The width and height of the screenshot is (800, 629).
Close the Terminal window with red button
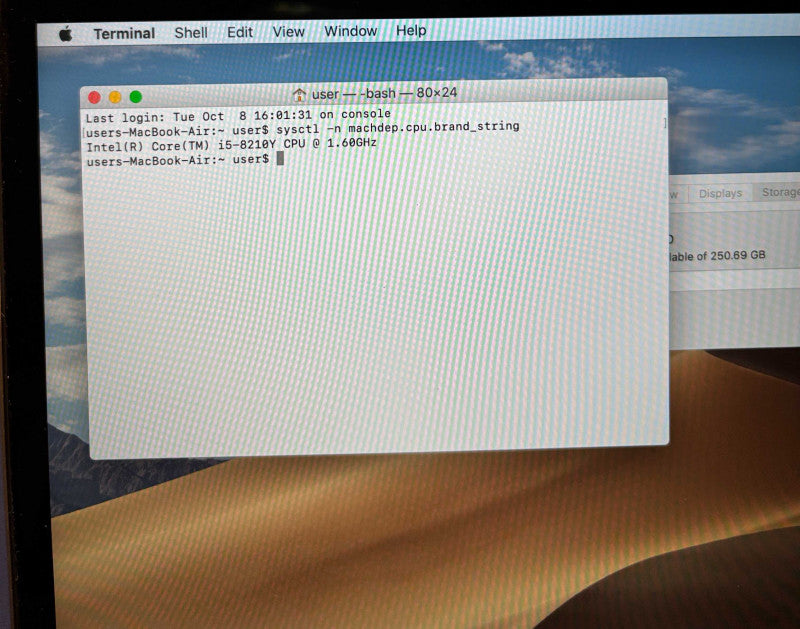pos(94,97)
